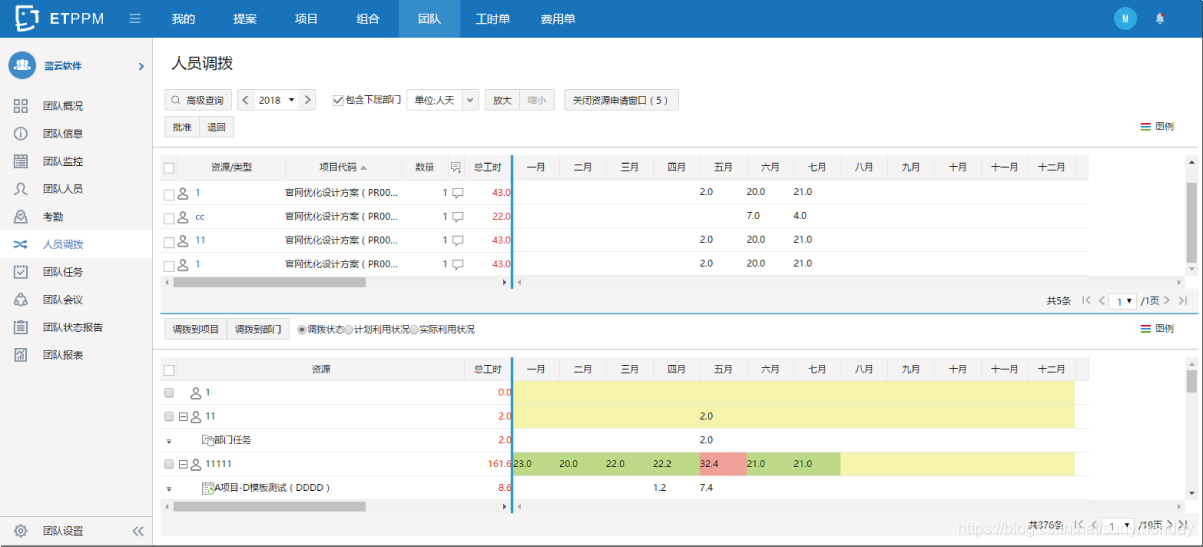
Task: Open the notification bell
Action: (x=1160, y=18)
